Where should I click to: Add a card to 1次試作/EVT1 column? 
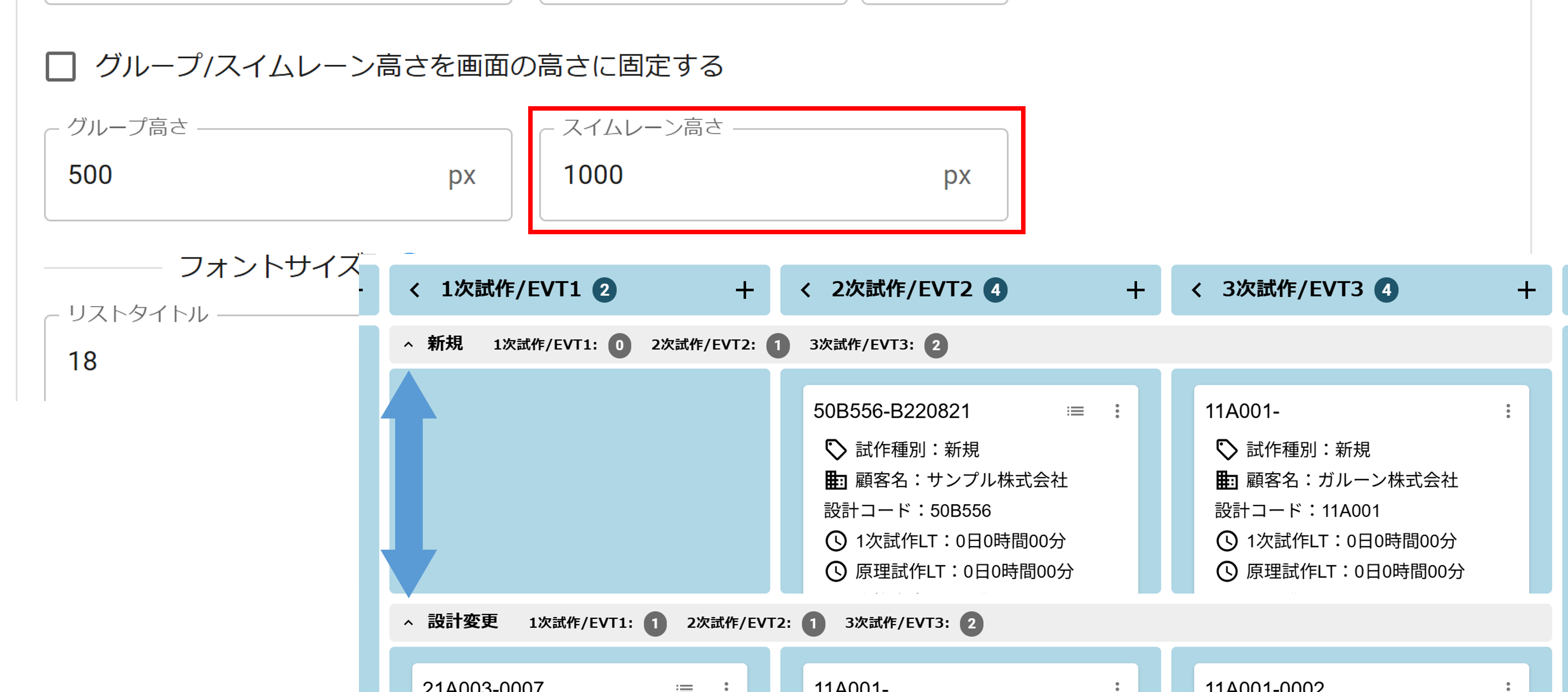744,290
